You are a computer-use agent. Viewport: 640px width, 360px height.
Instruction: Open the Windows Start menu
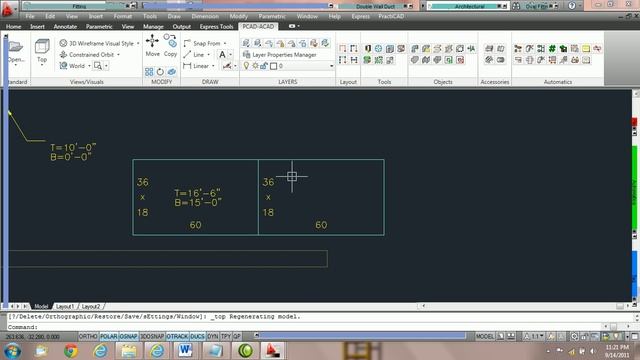pyautogui.click(x=12, y=351)
